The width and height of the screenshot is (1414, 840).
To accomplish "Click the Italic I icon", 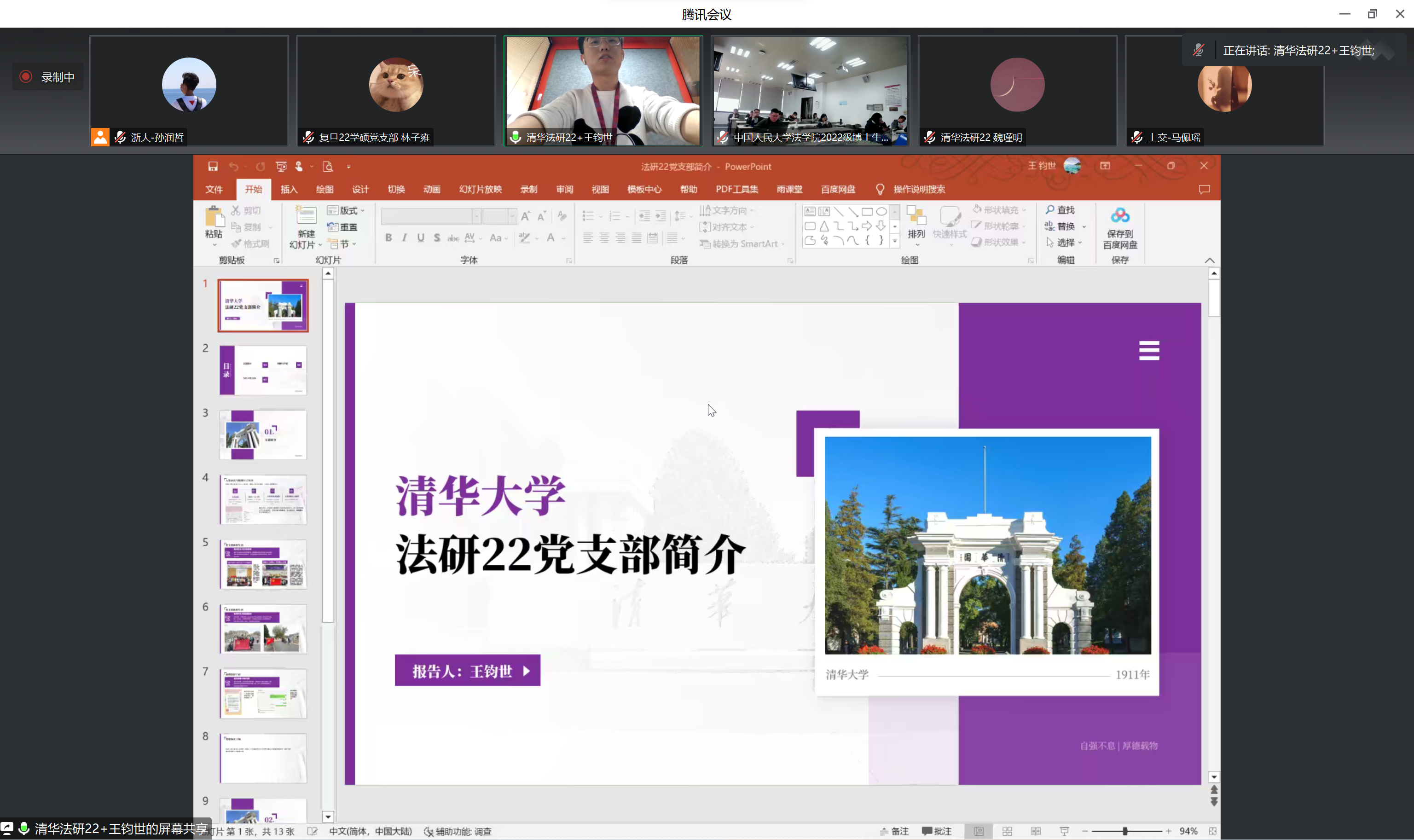I will [x=404, y=238].
